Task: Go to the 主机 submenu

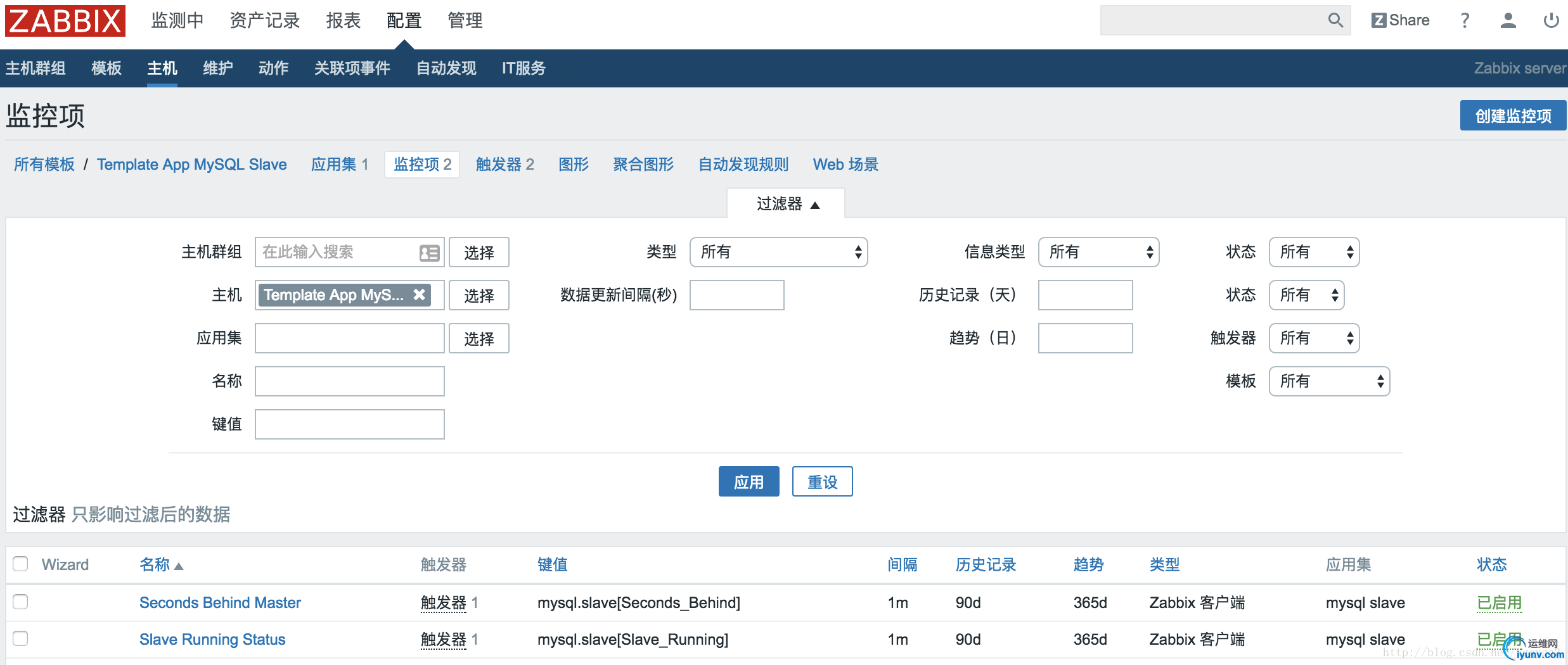Action: [x=162, y=68]
